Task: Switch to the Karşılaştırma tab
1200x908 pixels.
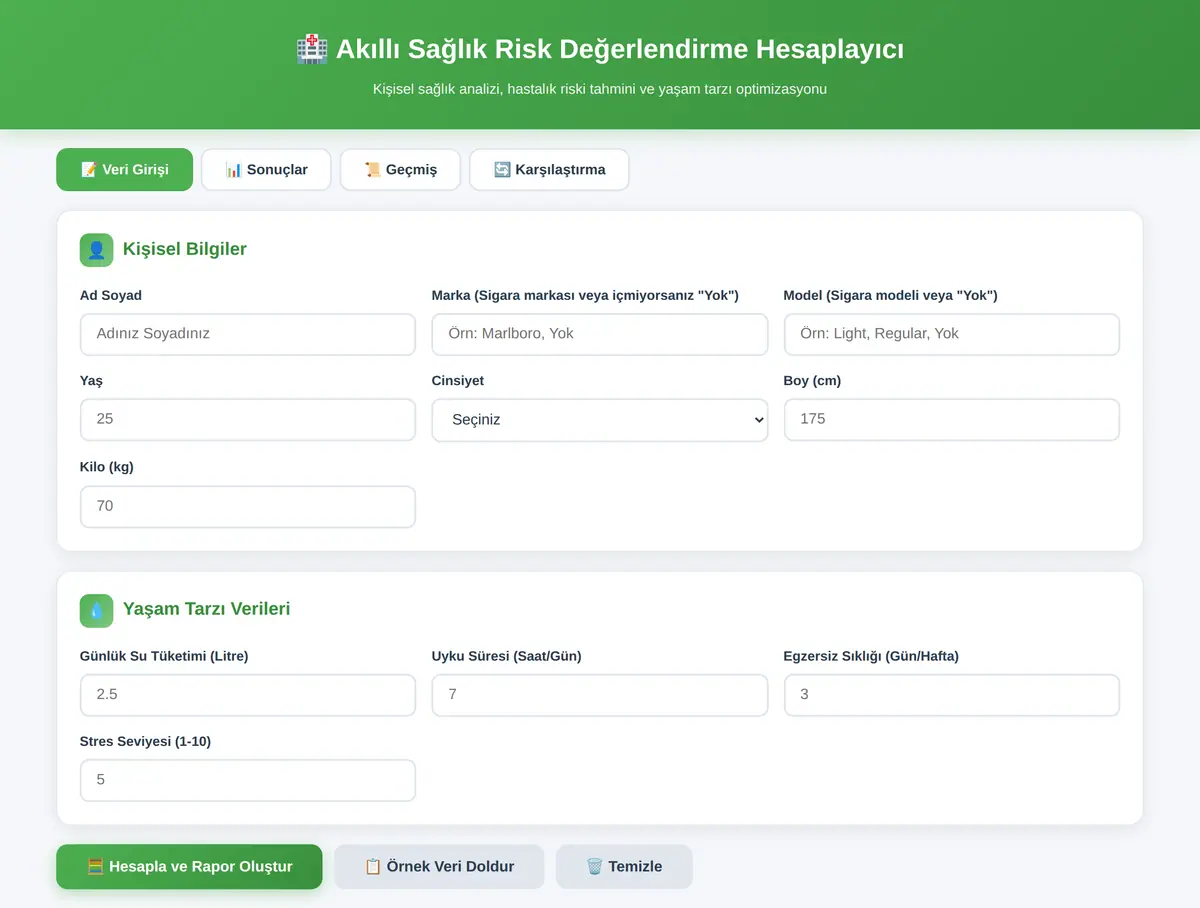Action: point(549,170)
